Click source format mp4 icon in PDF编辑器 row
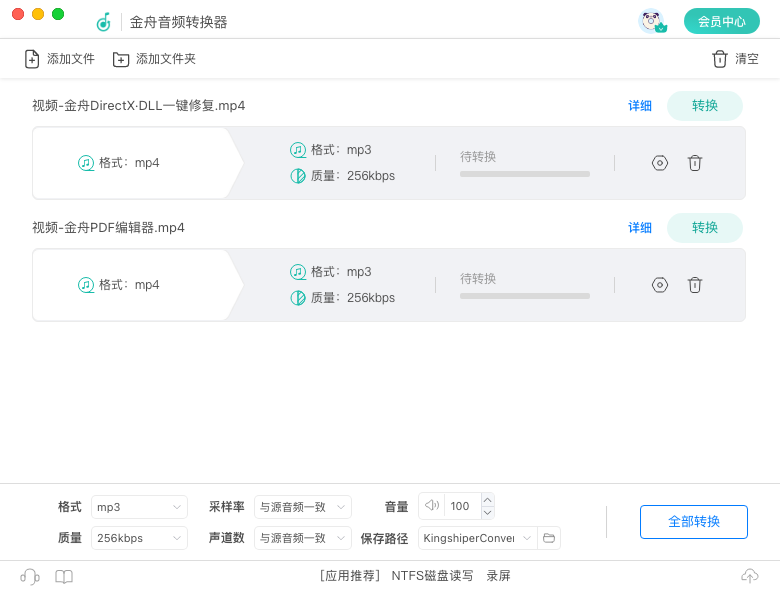Image resolution: width=780 pixels, height=590 pixels. (x=86, y=285)
